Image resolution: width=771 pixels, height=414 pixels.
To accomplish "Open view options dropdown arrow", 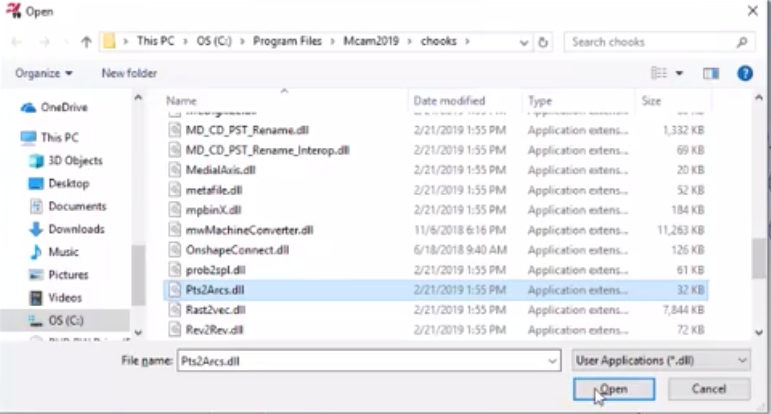I will click(679, 73).
